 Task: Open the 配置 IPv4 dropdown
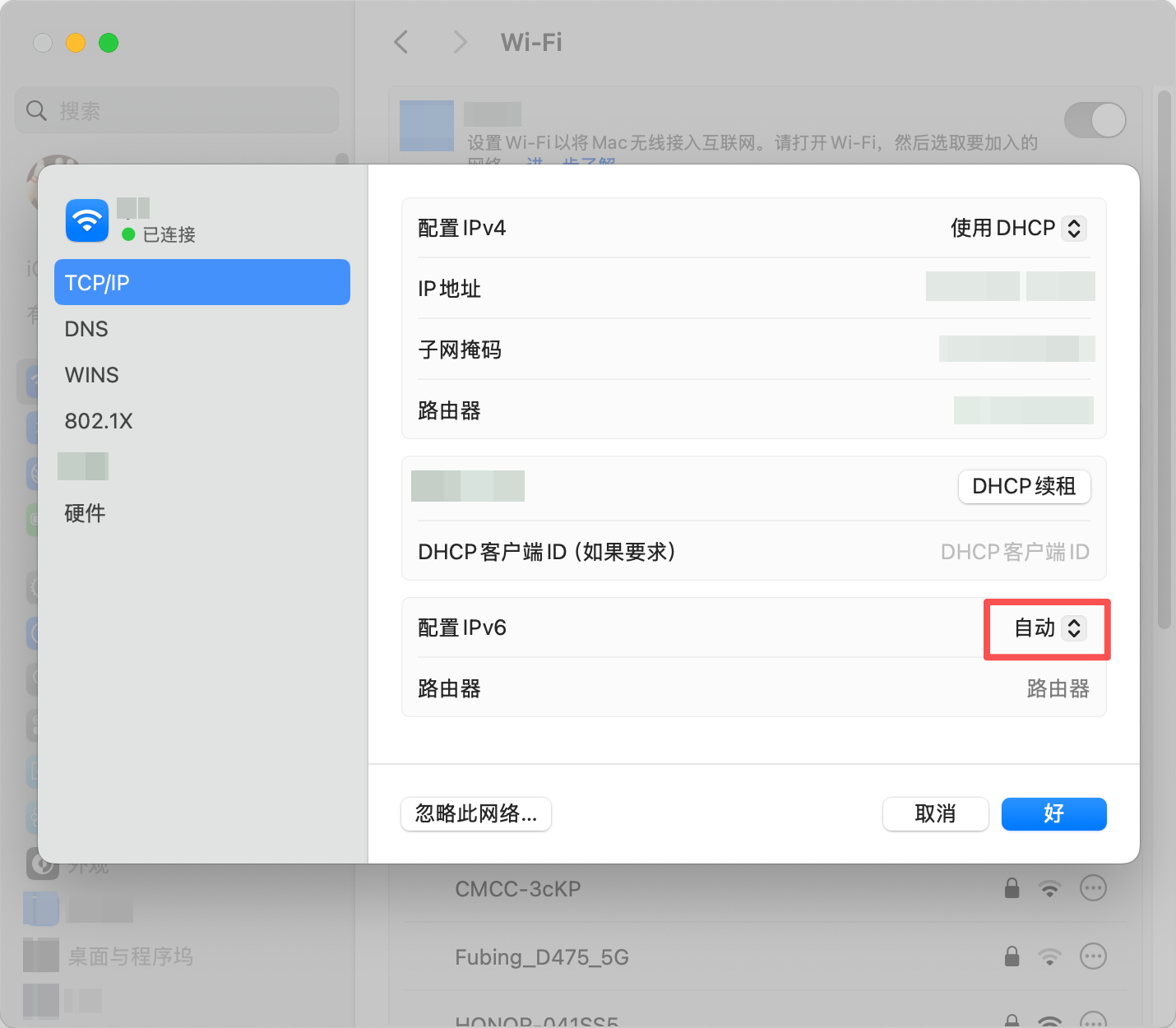1018,228
